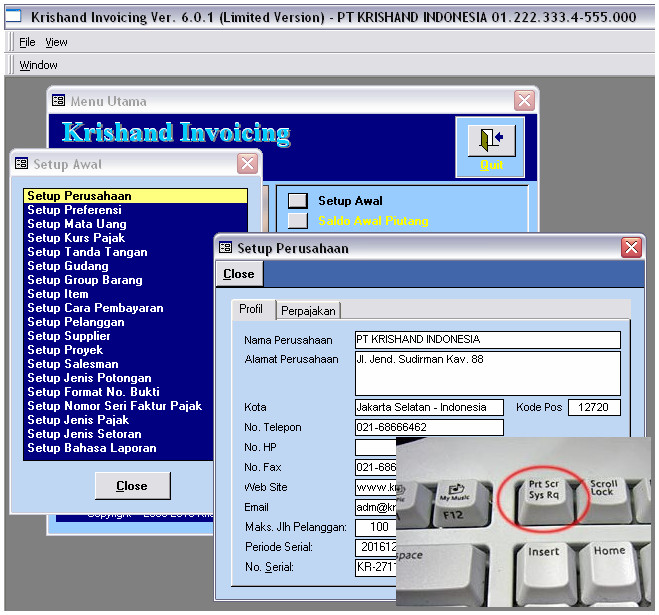Close the Setup Perusahaan window
Image resolution: width=659 pixels, height=615 pixels.
click(x=631, y=248)
